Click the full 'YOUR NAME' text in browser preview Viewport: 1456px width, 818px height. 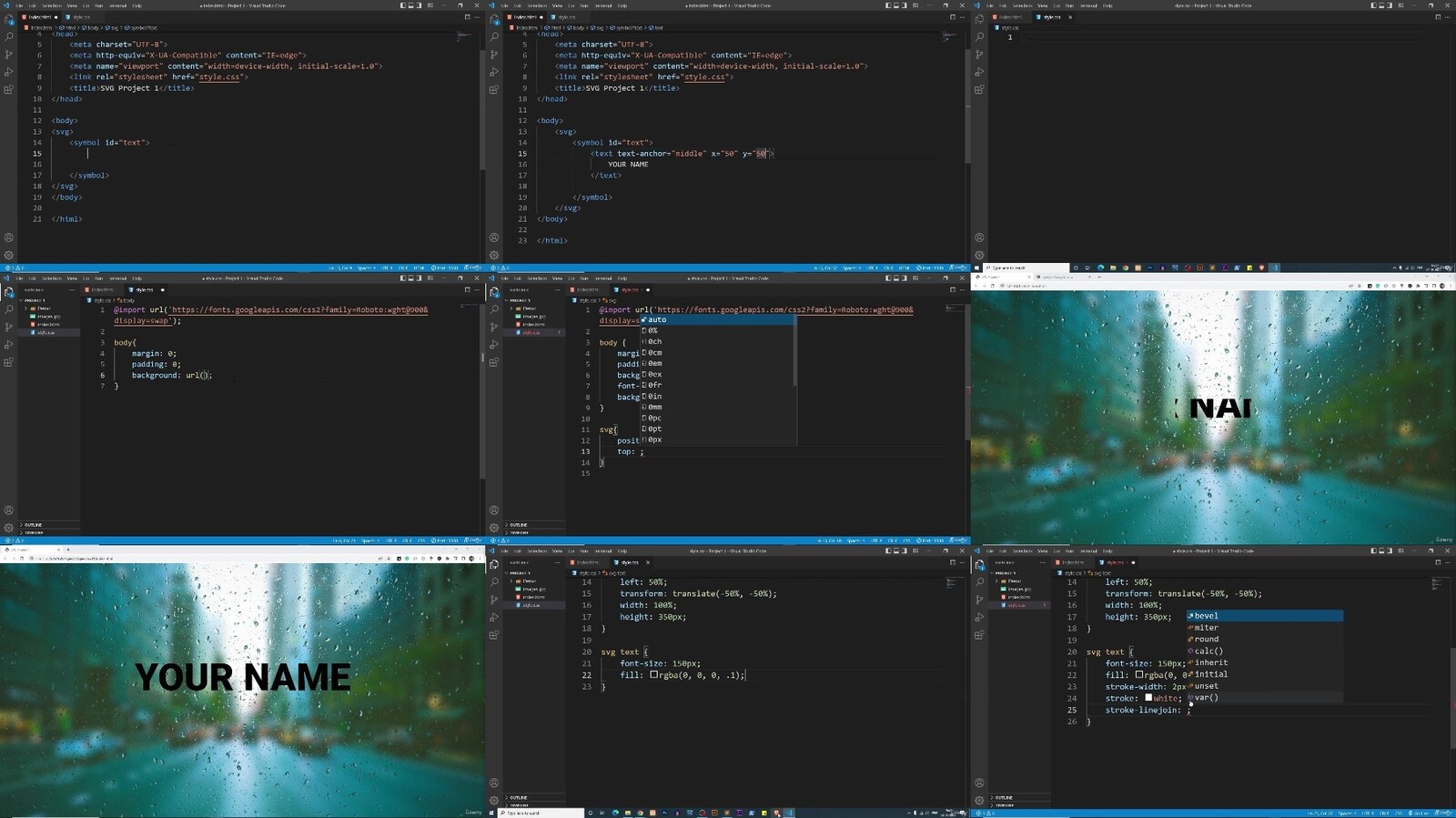pos(243,678)
